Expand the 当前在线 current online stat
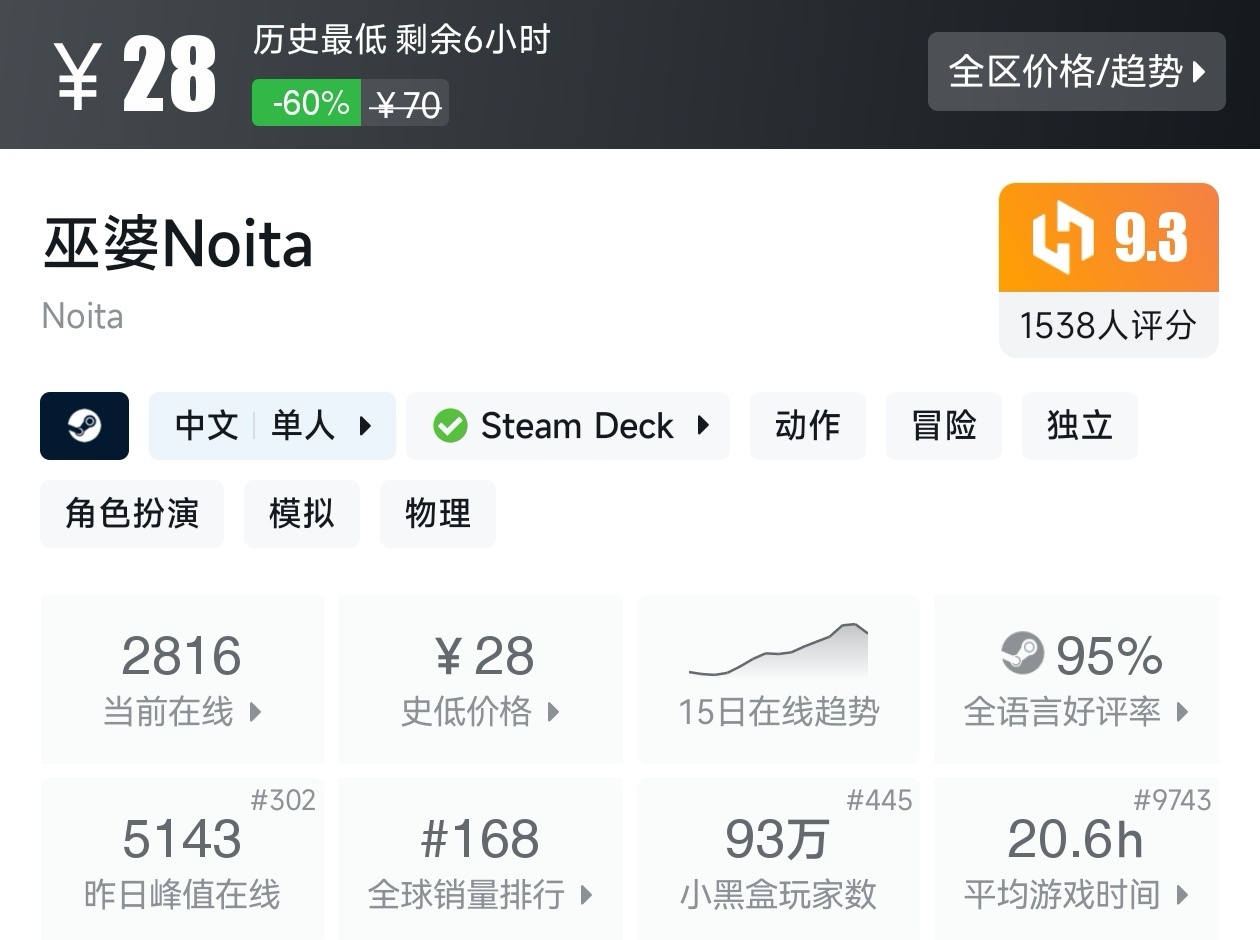 (x=182, y=680)
